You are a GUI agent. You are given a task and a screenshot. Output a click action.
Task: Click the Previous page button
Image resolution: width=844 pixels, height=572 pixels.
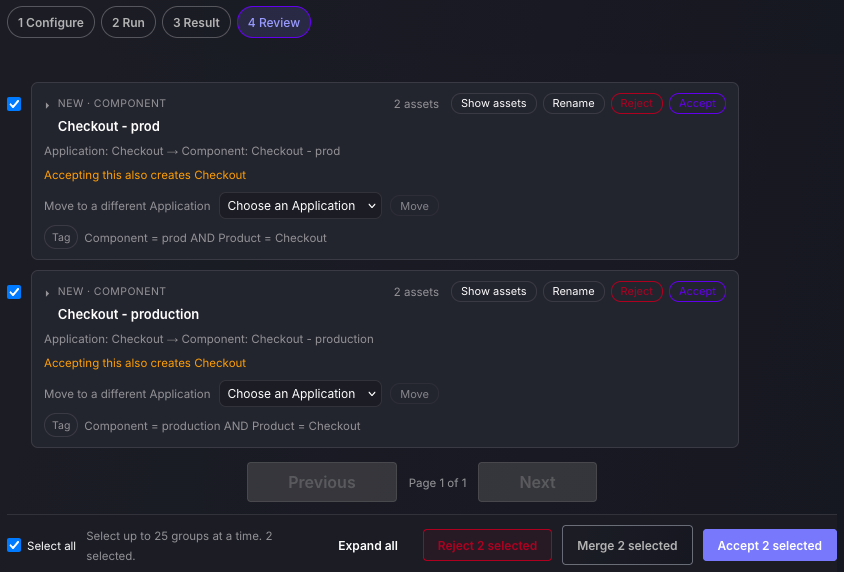point(322,482)
